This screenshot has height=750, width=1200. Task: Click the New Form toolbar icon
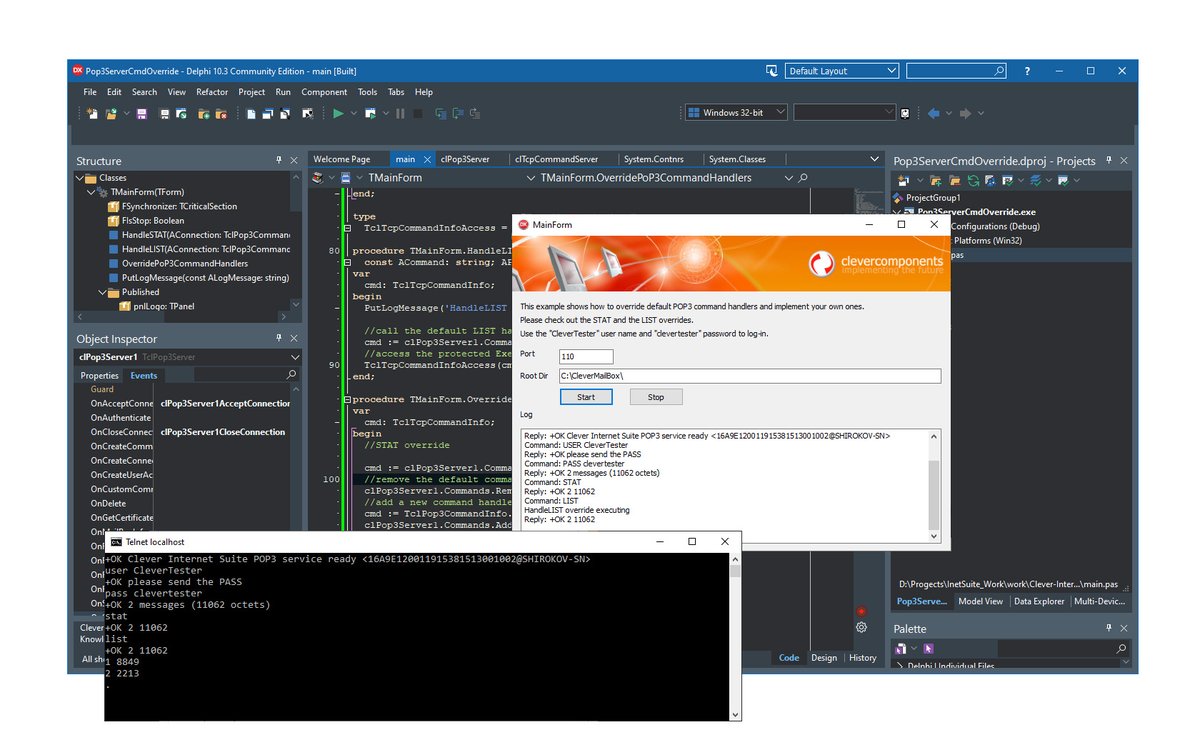pyautogui.click(x=308, y=114)
